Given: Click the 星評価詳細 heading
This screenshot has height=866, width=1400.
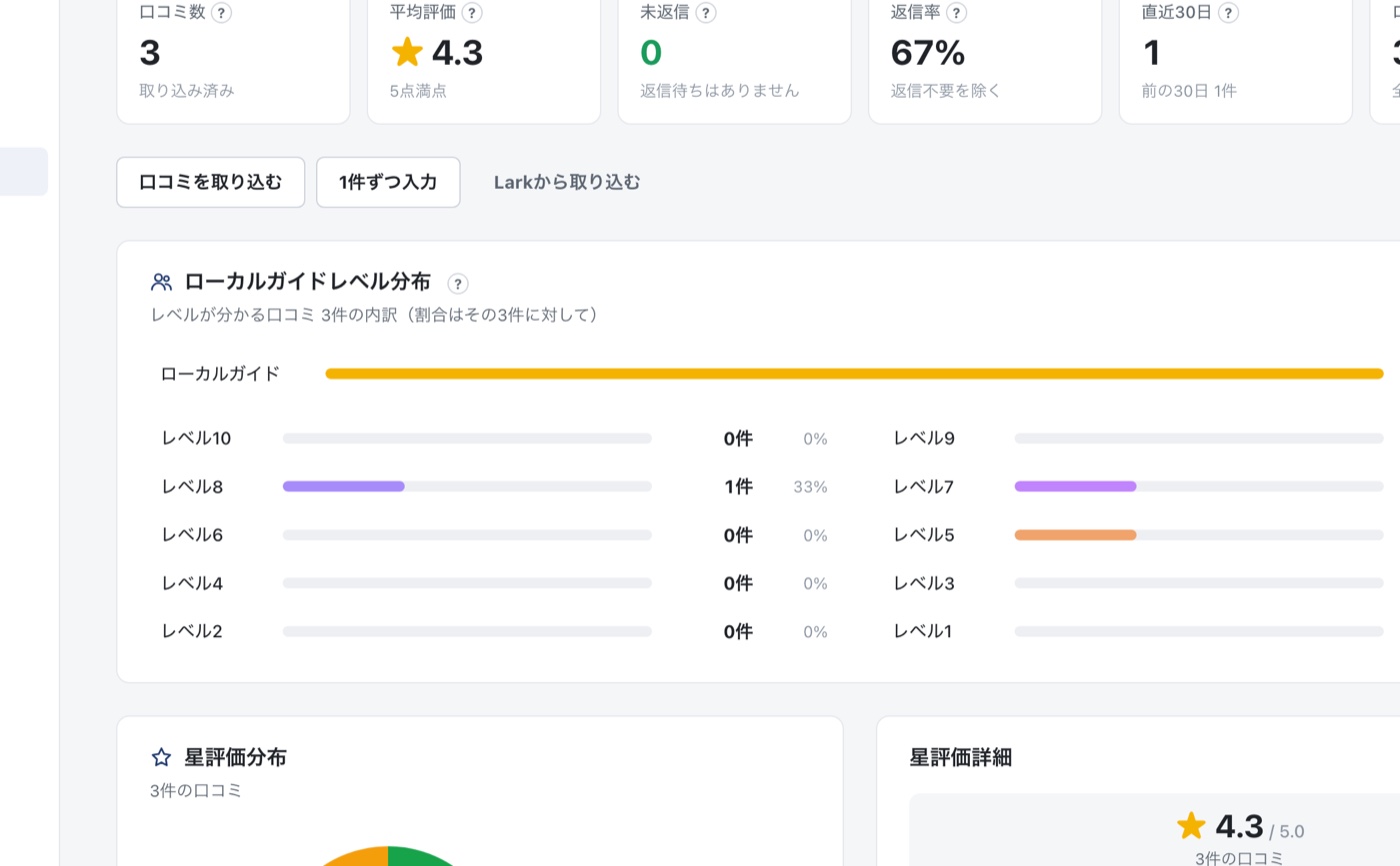Looking at the screenshot, I should (961, 757).
